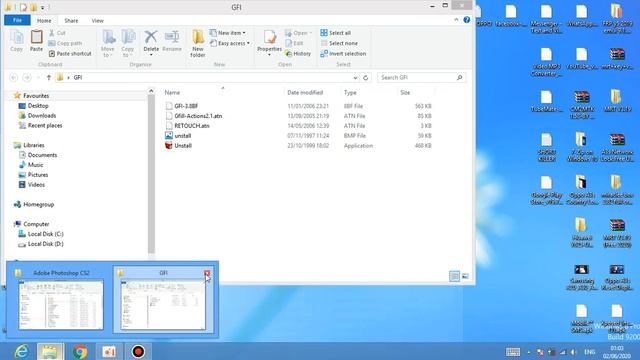Open the Copy to dropdown
The width and height of the screenshot is (640, 360).
point(128,44)
